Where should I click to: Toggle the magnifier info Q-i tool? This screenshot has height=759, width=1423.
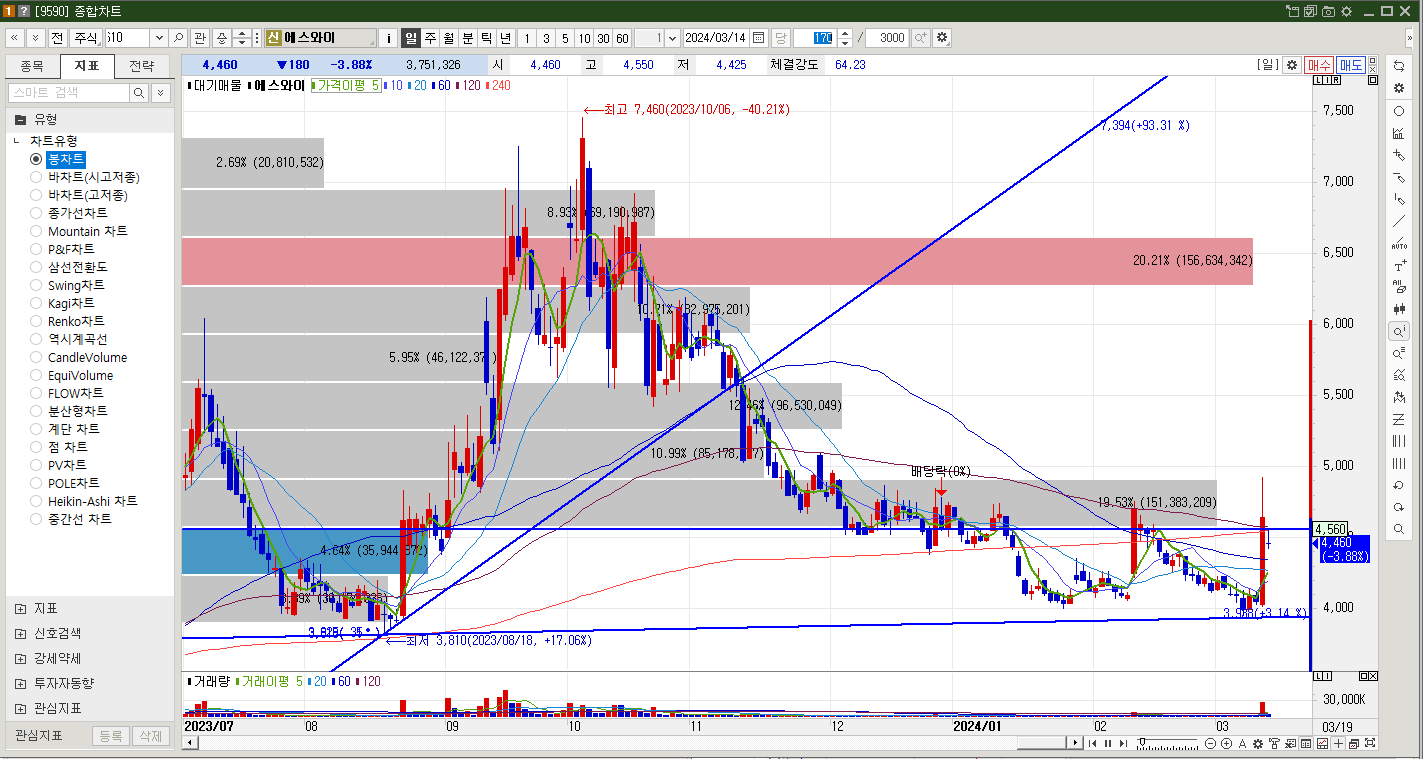1399,331
